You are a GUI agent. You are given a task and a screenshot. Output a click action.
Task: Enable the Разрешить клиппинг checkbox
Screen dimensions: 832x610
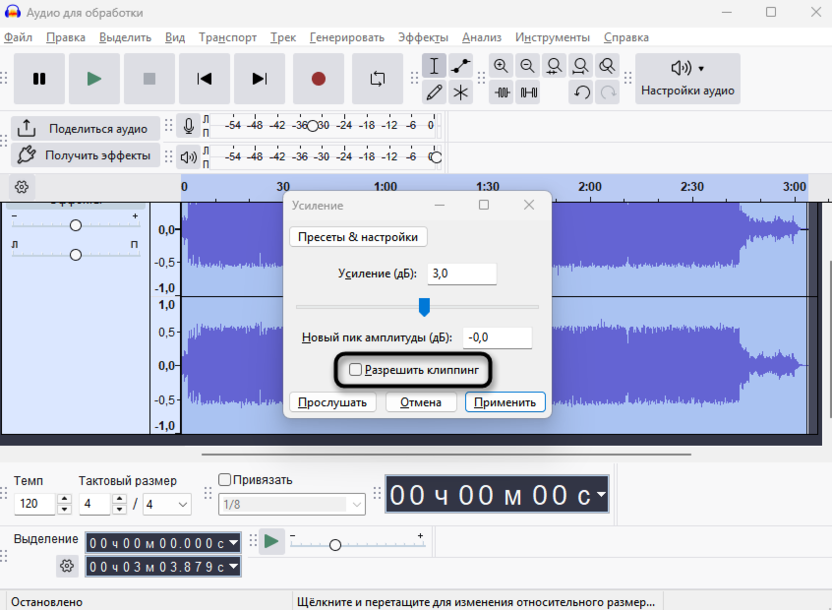356,370
